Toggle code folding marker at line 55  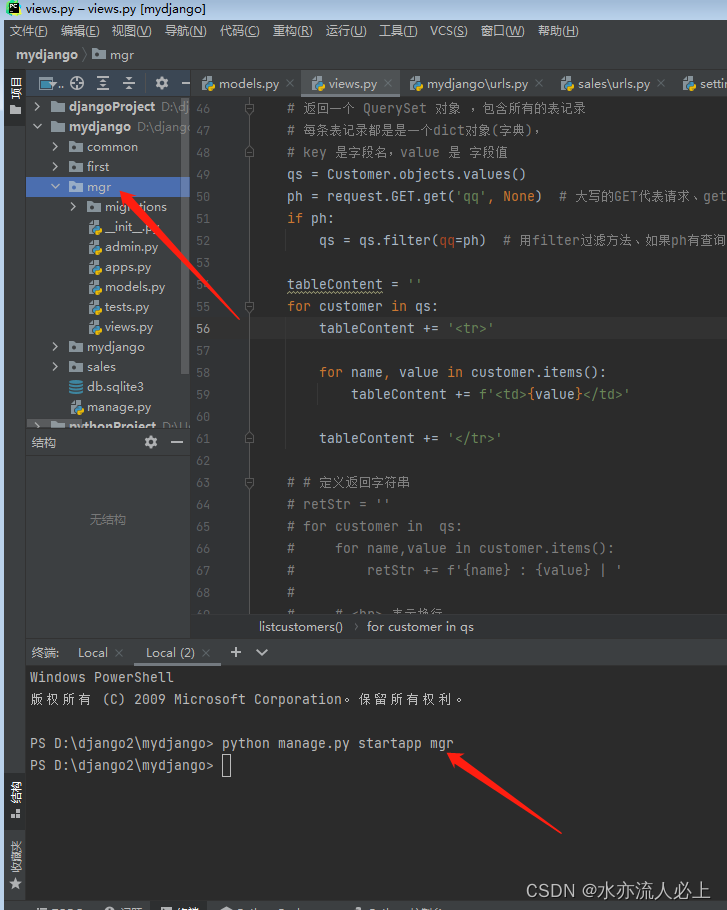pyautogui.click(x=249, y=306)
